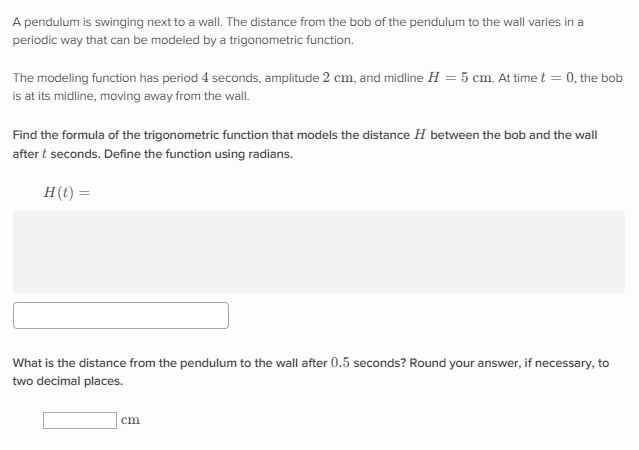Click the "cm" unit label beside answer box
This screenshot has width=639, height=450.
[x=130, y=420]
